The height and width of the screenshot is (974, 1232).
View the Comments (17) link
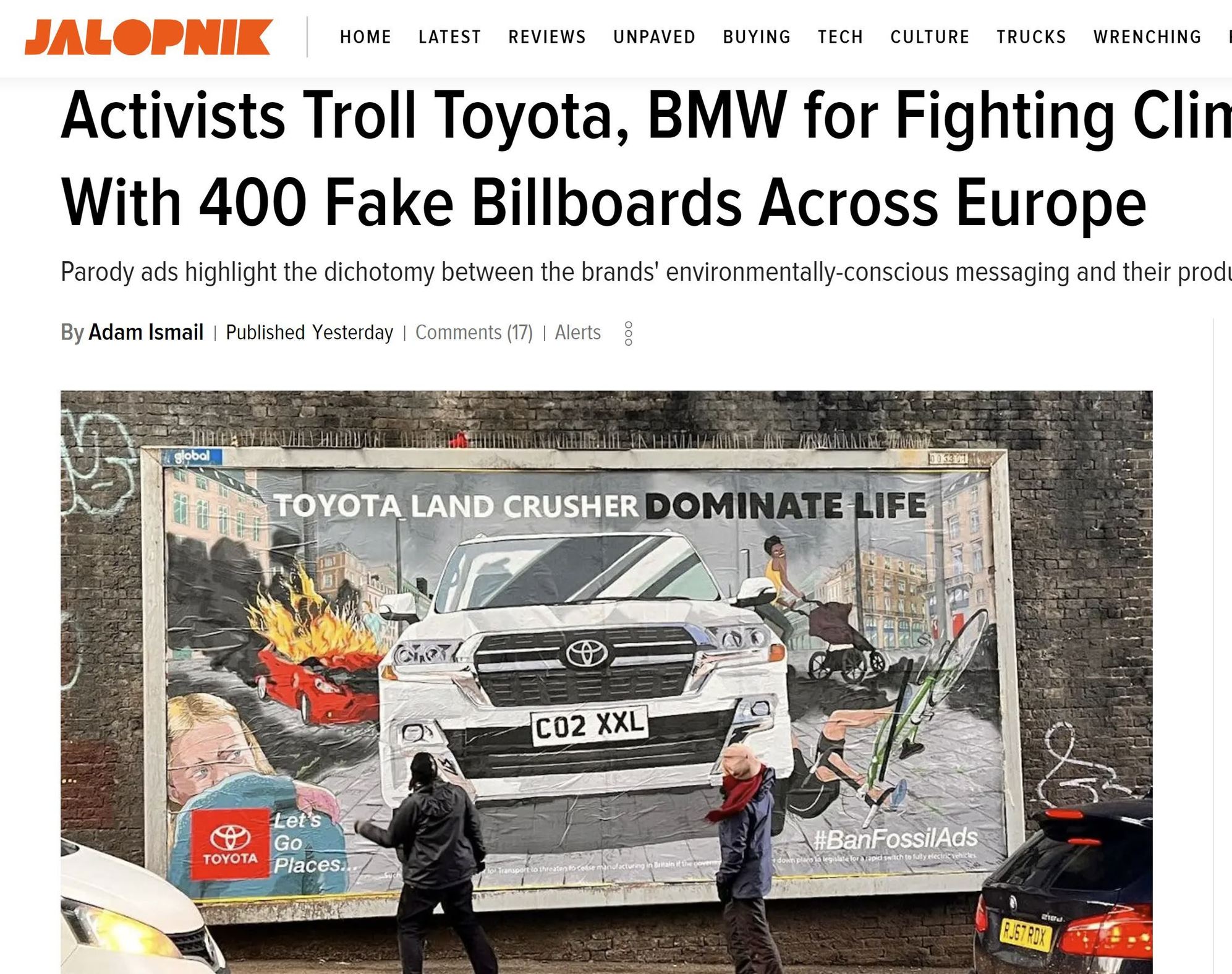(x=474, y=333)
